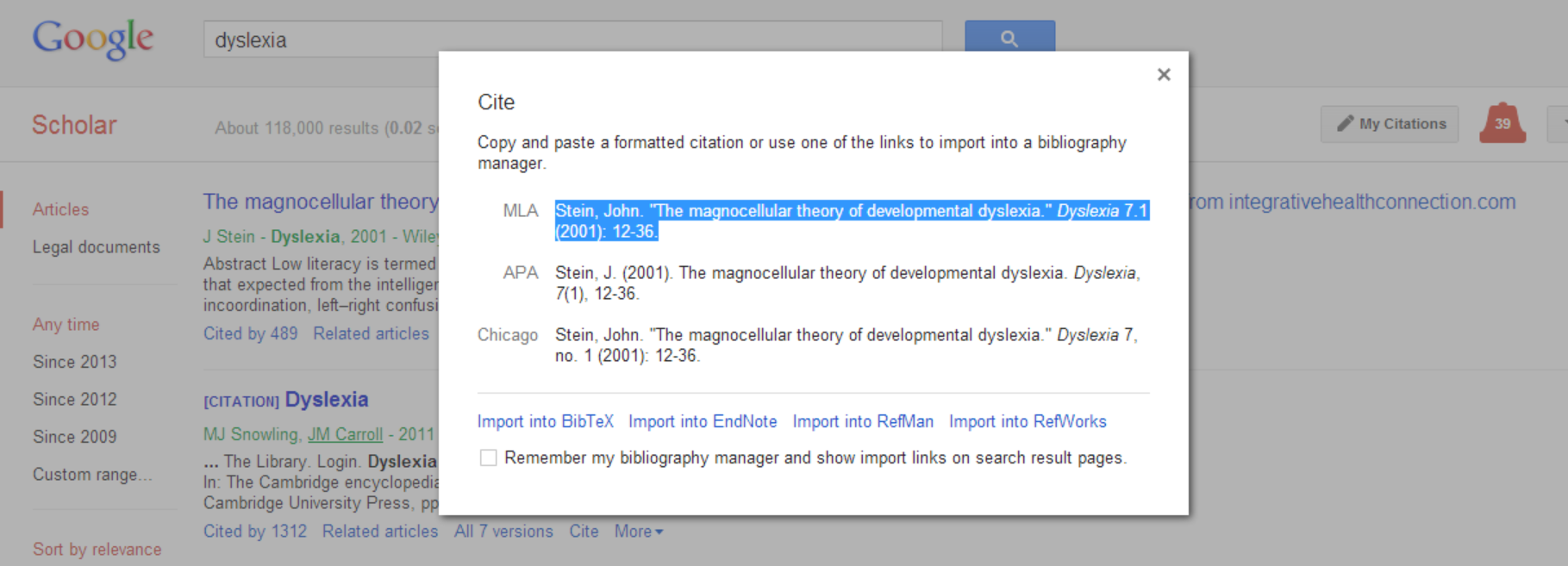Screen dimensions: 1568x566
Task: Open Related articles for Snowling Dyslexia result
Action: point(380,532)
